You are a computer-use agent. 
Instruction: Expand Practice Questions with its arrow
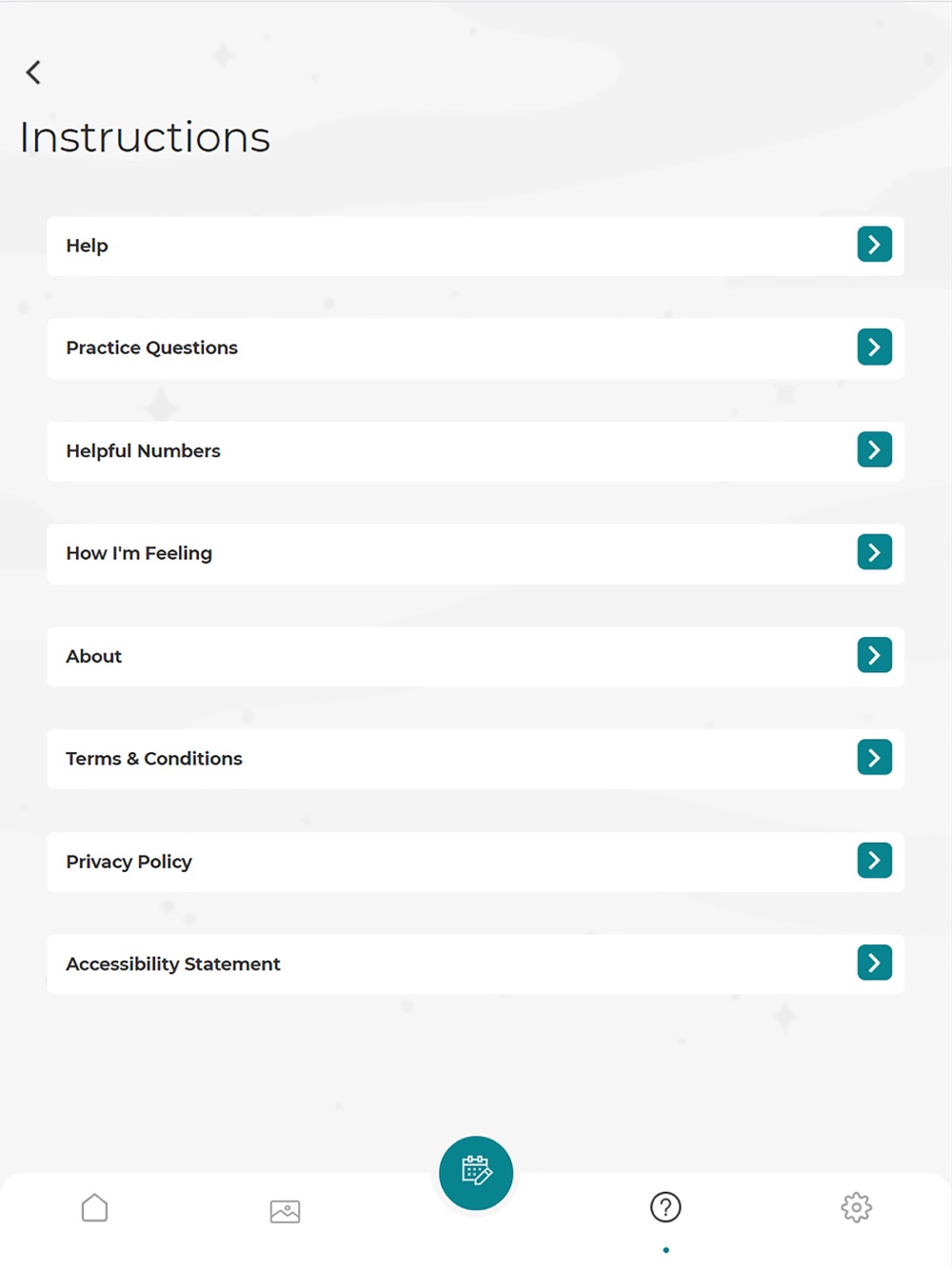[x=875, y=347]
